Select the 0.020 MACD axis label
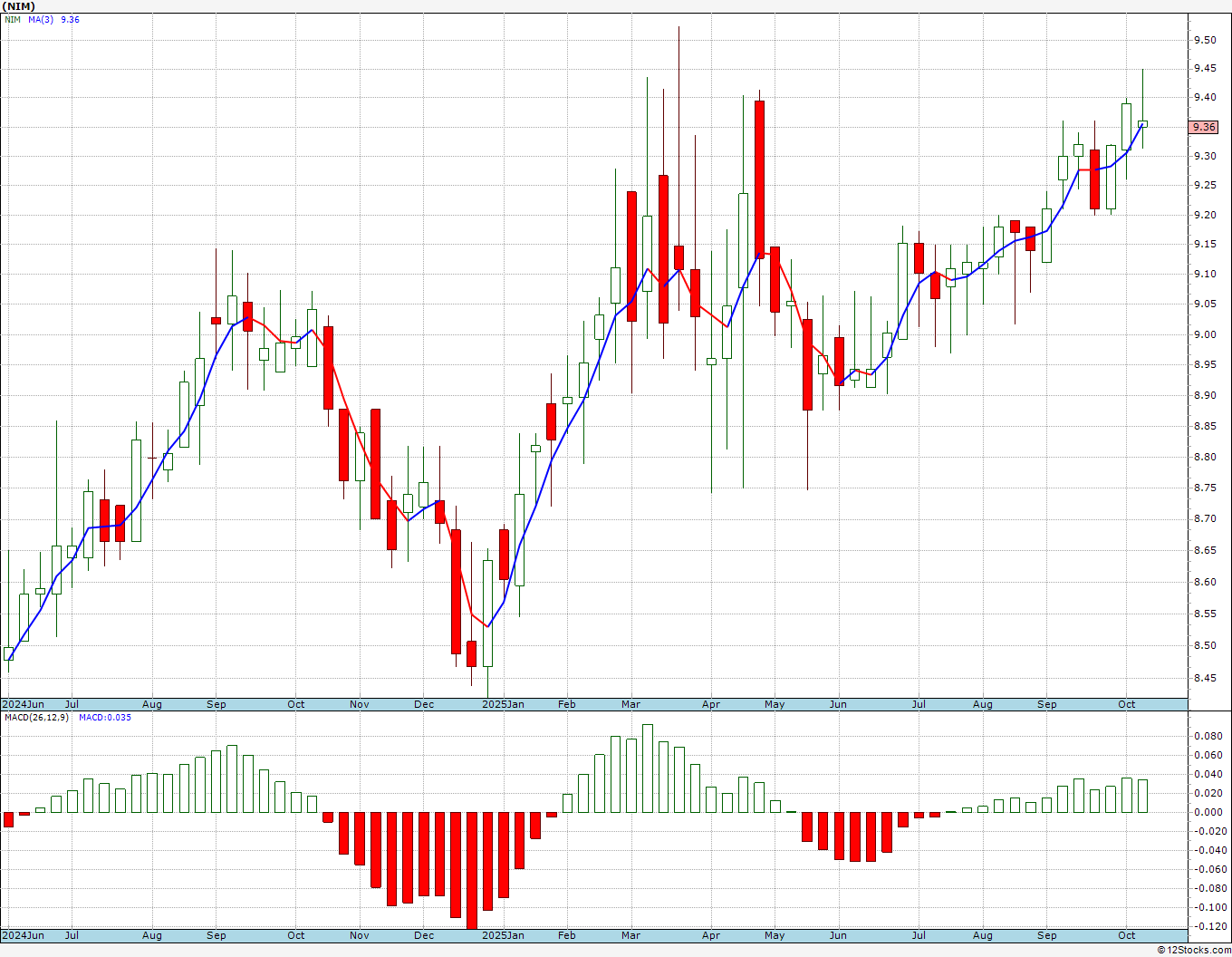This screenshot has height=957, width=1232. point(1207,794)
